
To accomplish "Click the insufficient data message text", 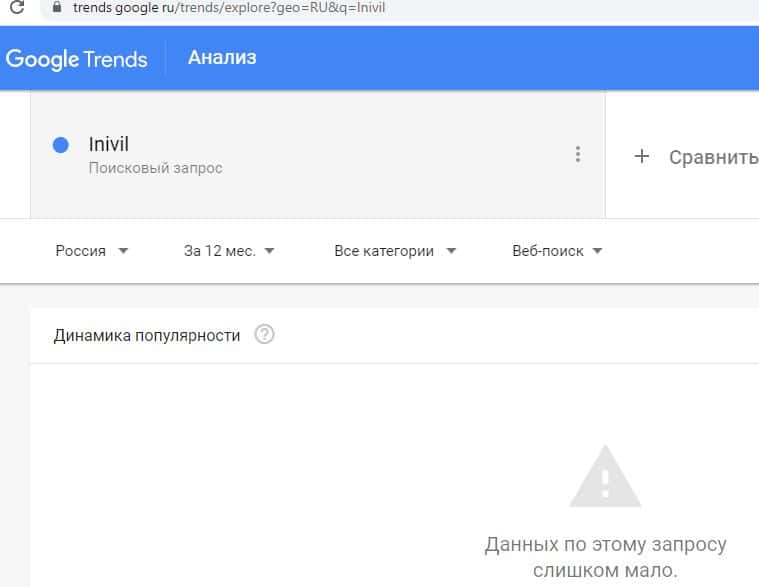I will coord(605,558).
